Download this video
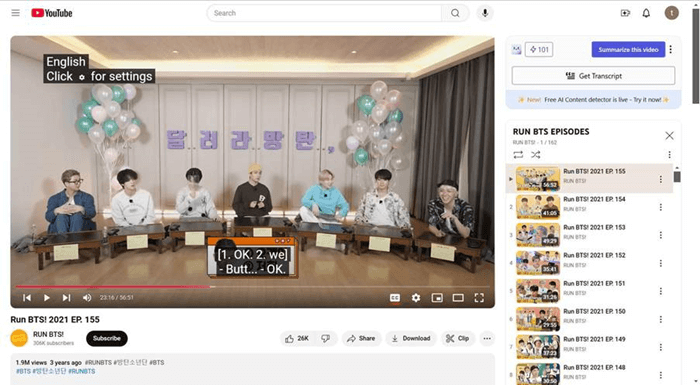700x385 pixels. point(411,338)
